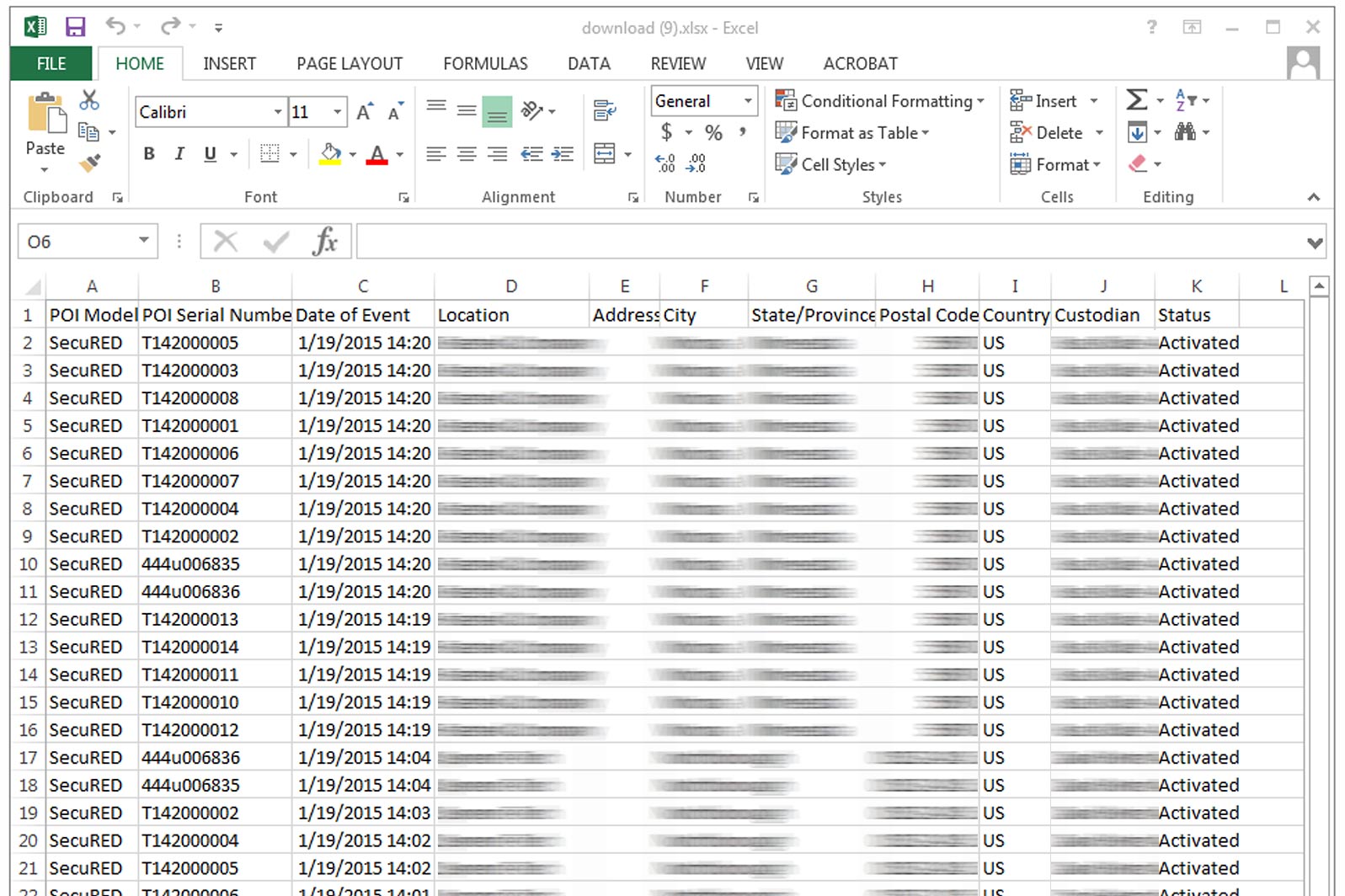Increase font size with large A icon
Screen dimensions: 1345x896
click(x=364, y=111)
